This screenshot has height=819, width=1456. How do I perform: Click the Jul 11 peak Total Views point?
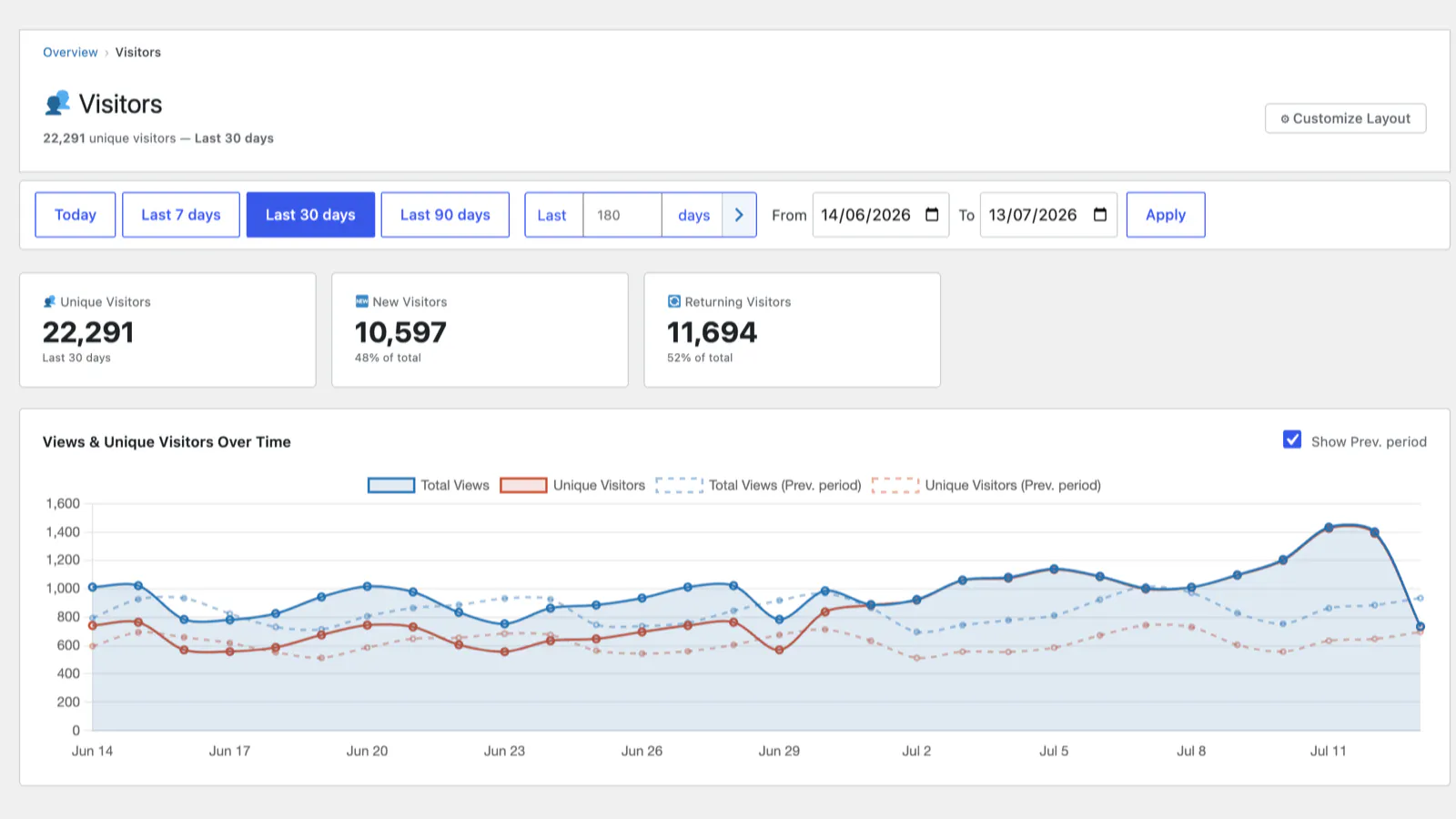click(1329, 528)
